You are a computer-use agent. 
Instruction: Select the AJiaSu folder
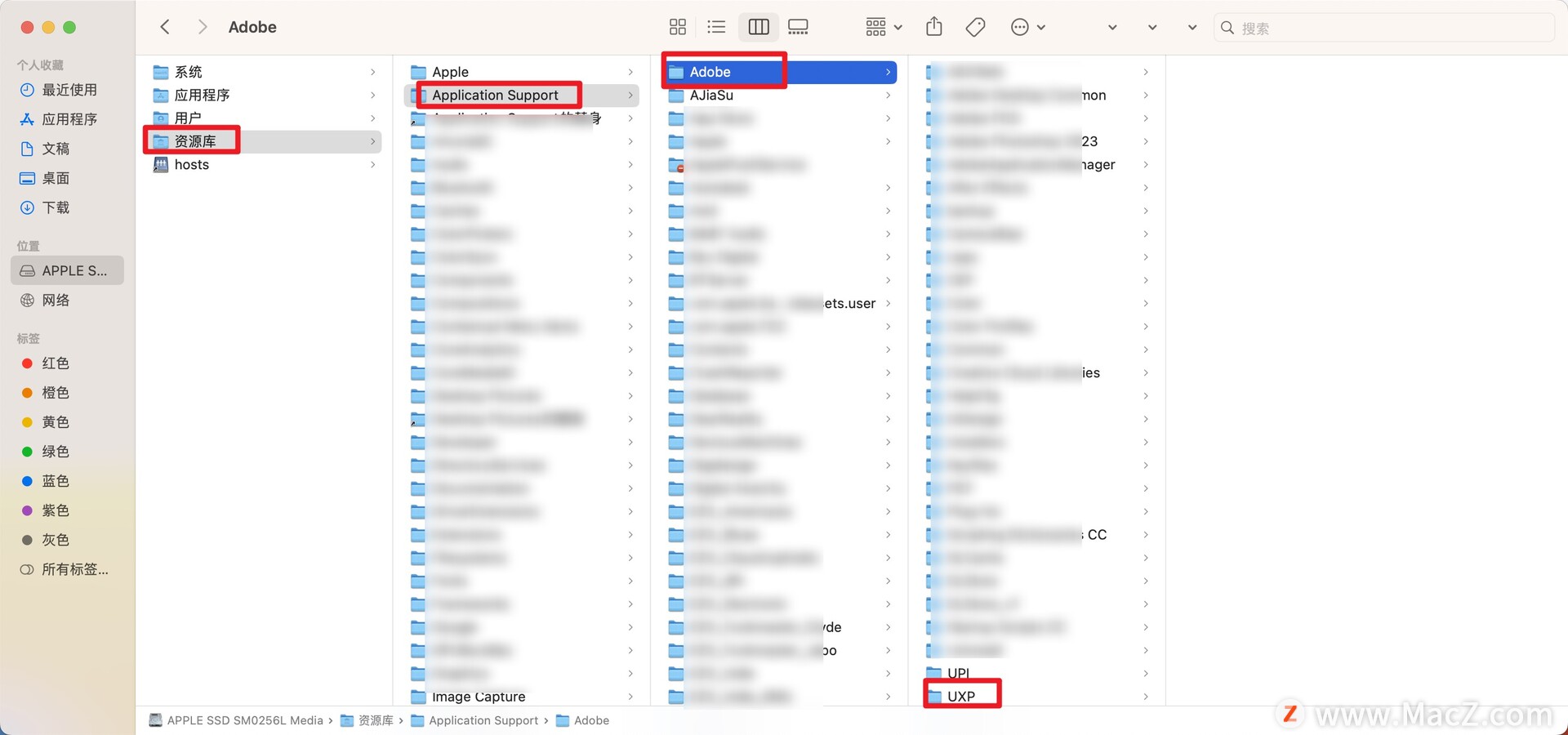click(x=780, y=95)
